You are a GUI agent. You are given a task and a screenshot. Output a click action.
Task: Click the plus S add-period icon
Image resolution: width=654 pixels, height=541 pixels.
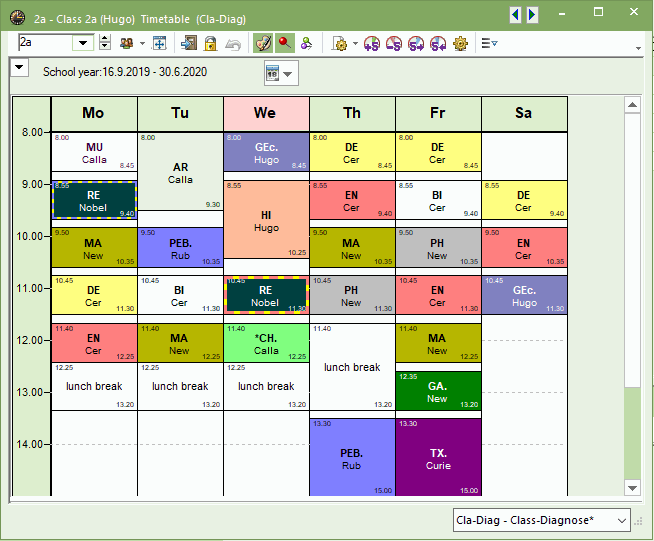click(x=372, y=43)
